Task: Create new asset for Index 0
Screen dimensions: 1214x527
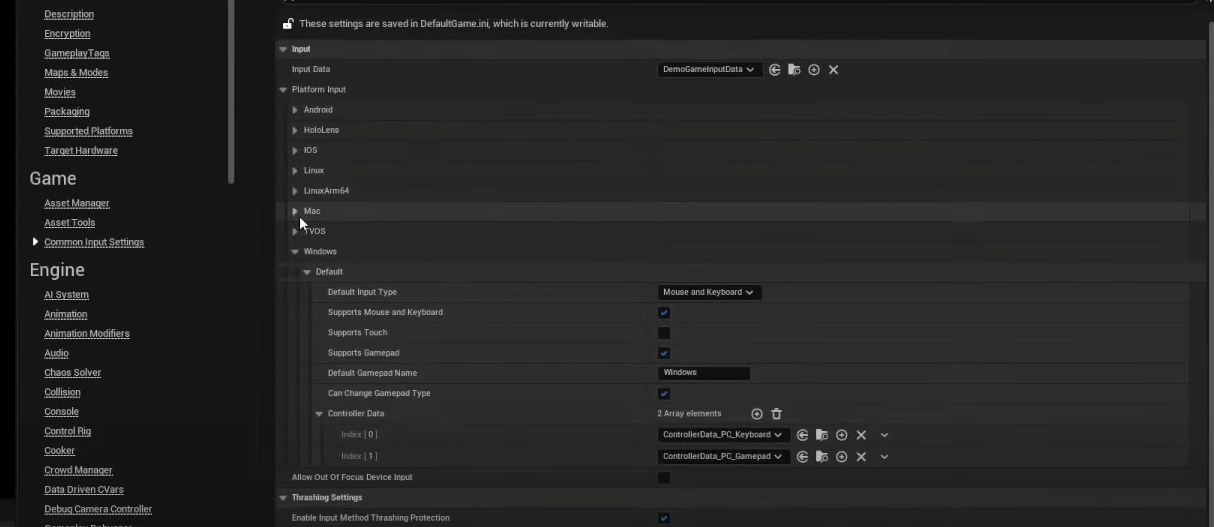Action: point(842,435)
